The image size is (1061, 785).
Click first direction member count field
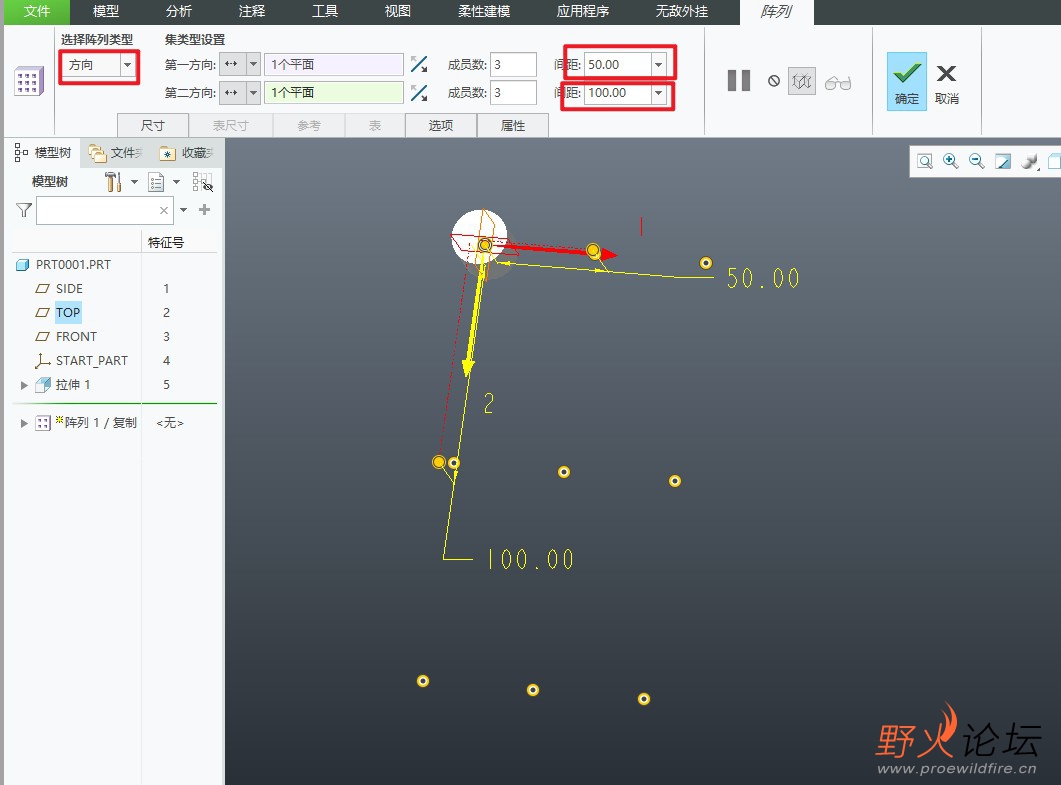click(513, 64)
